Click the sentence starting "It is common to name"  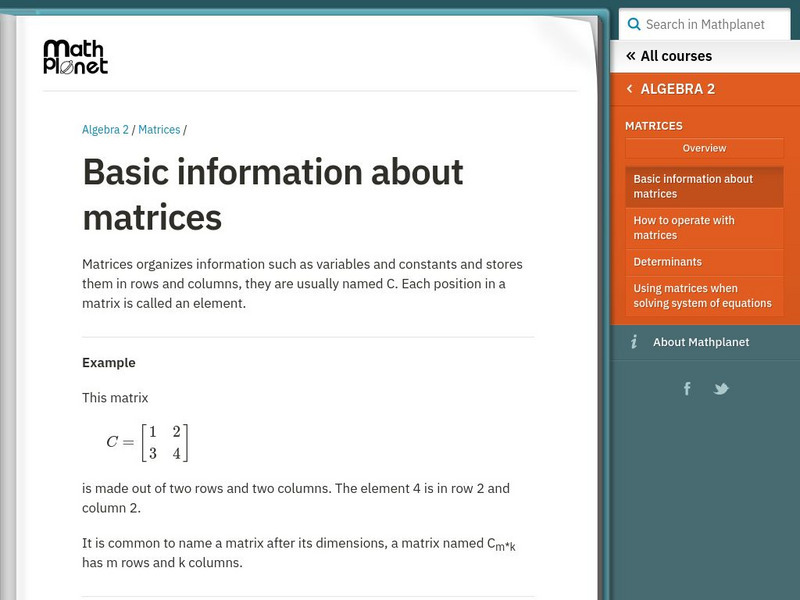298,553
